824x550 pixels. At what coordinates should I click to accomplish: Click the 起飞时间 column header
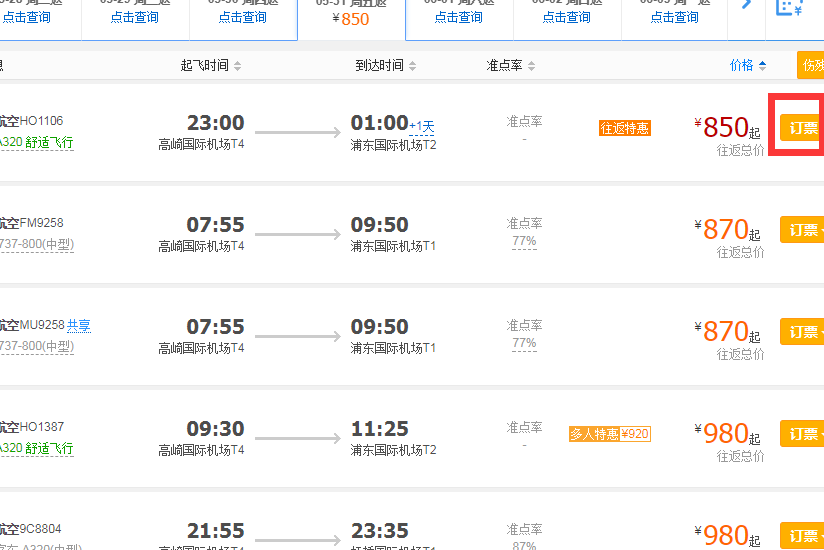tap(204, 66)
